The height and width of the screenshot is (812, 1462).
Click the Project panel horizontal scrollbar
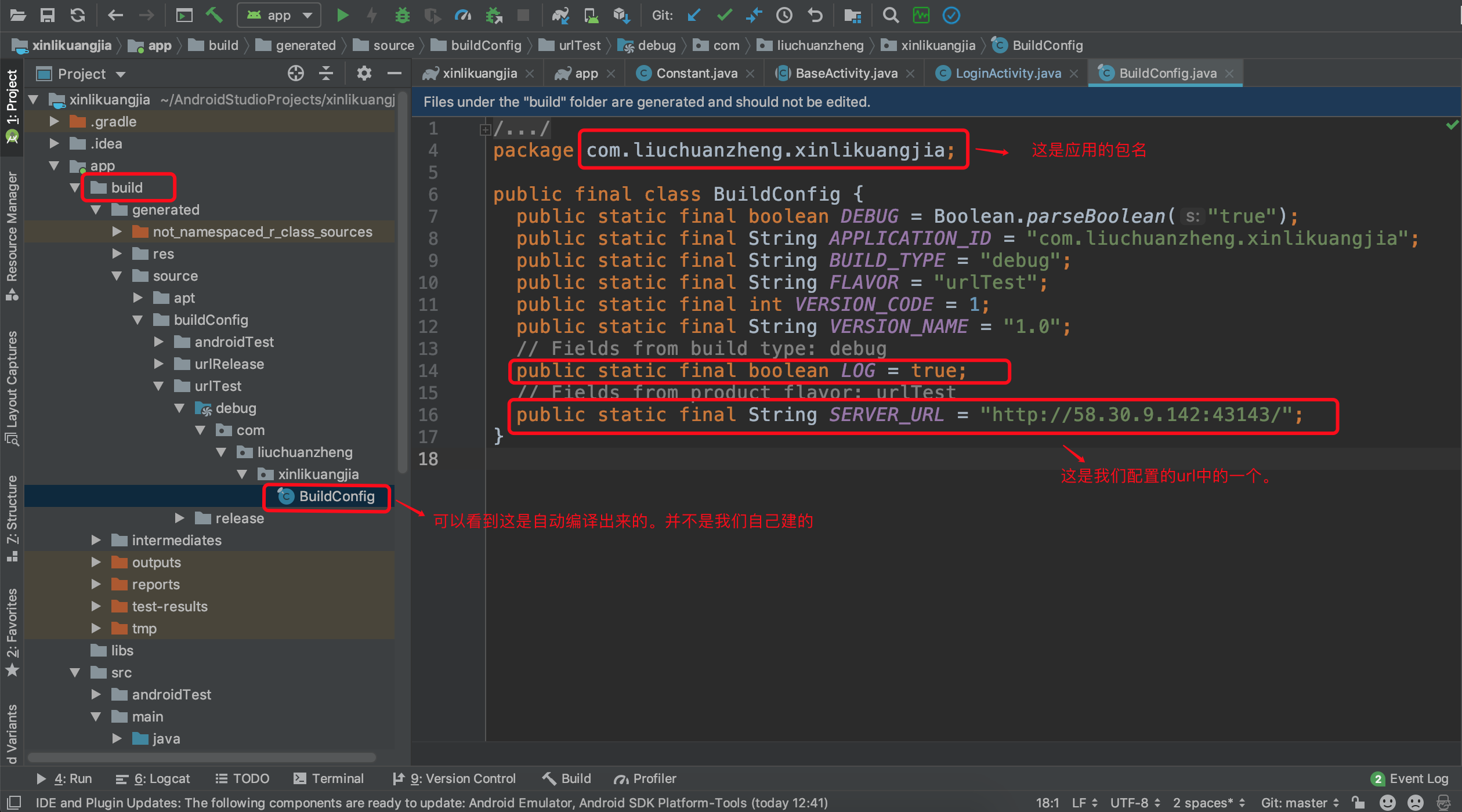pos(202,757)
